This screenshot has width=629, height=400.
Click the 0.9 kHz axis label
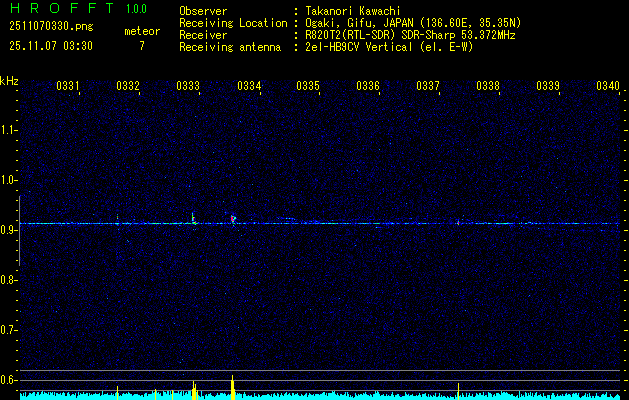(x=8, y=230)
